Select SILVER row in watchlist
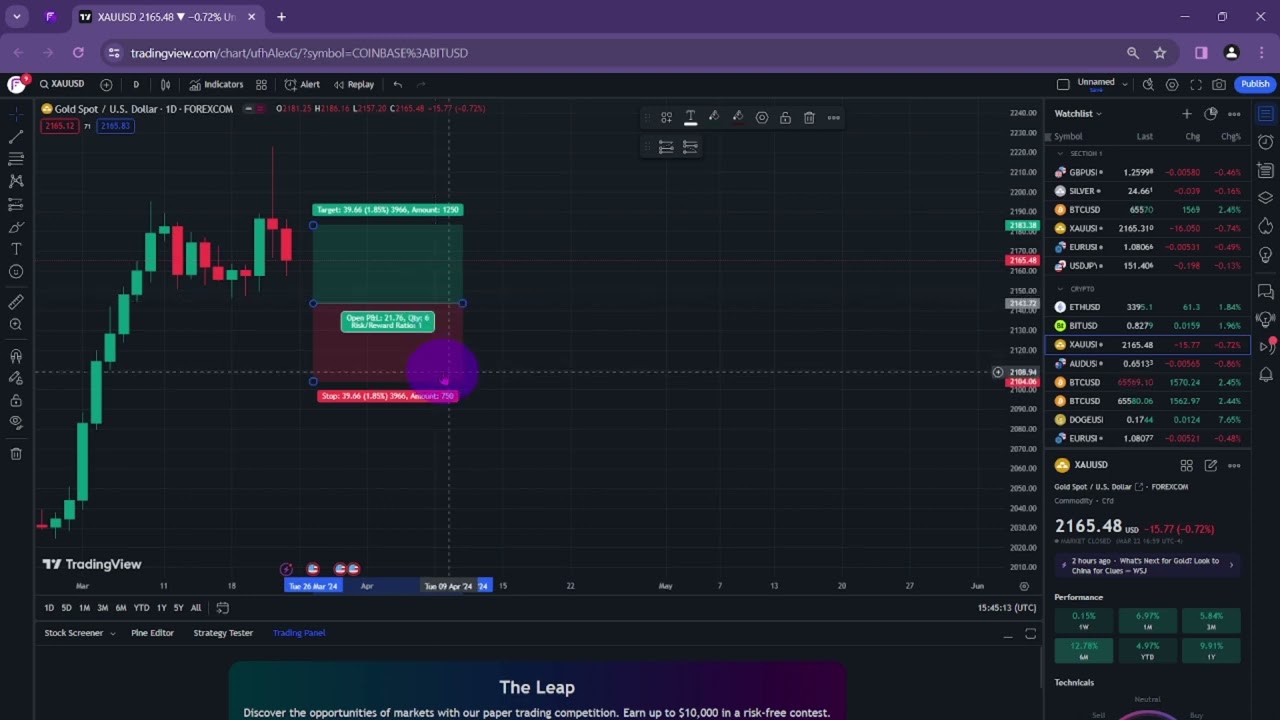This screenshot has width=1280, height=720. (1148, 191)
